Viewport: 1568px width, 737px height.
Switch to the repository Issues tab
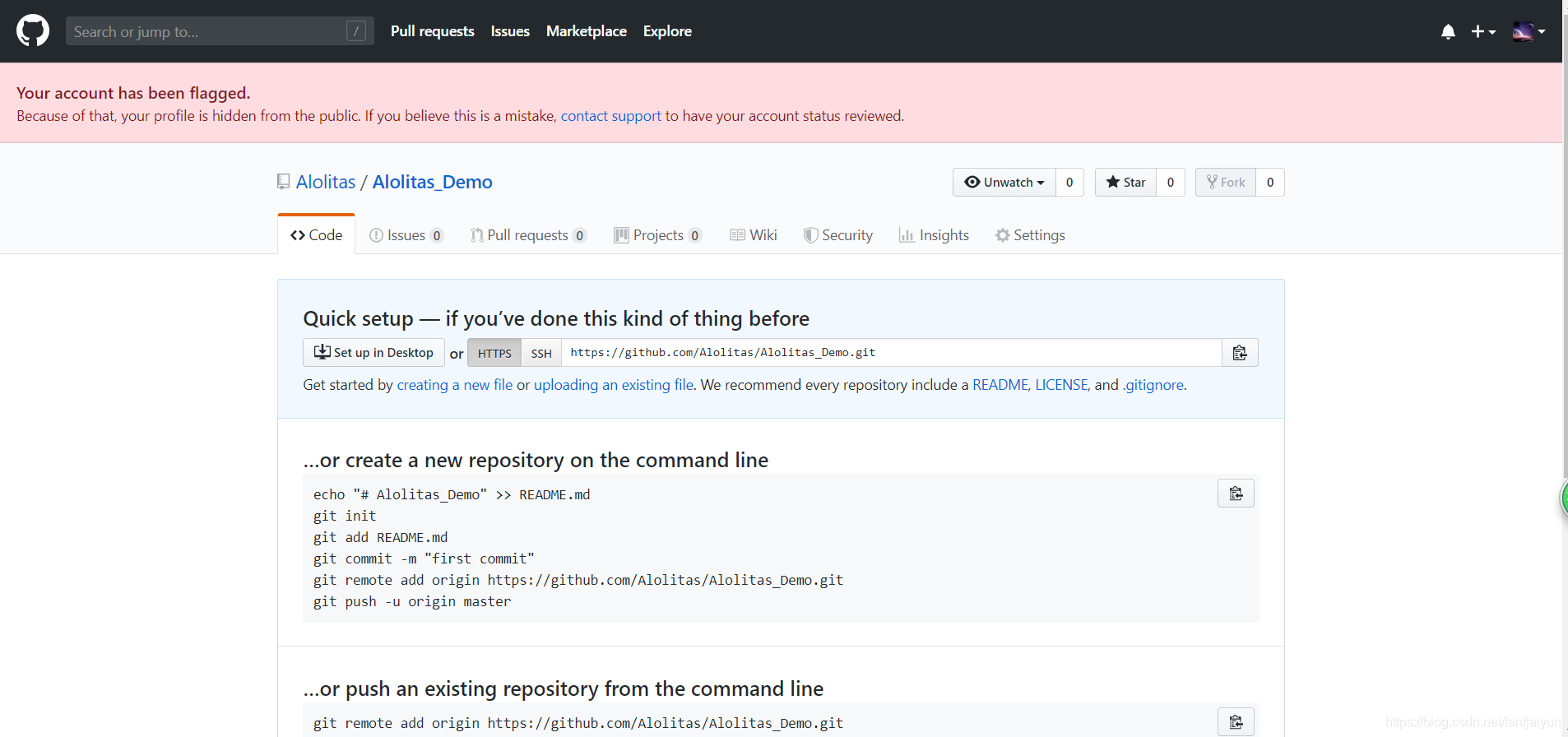pos(406,235)
